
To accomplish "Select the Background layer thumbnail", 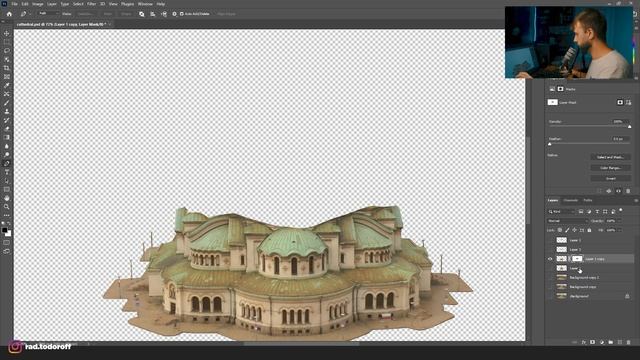I will point(562,296).
